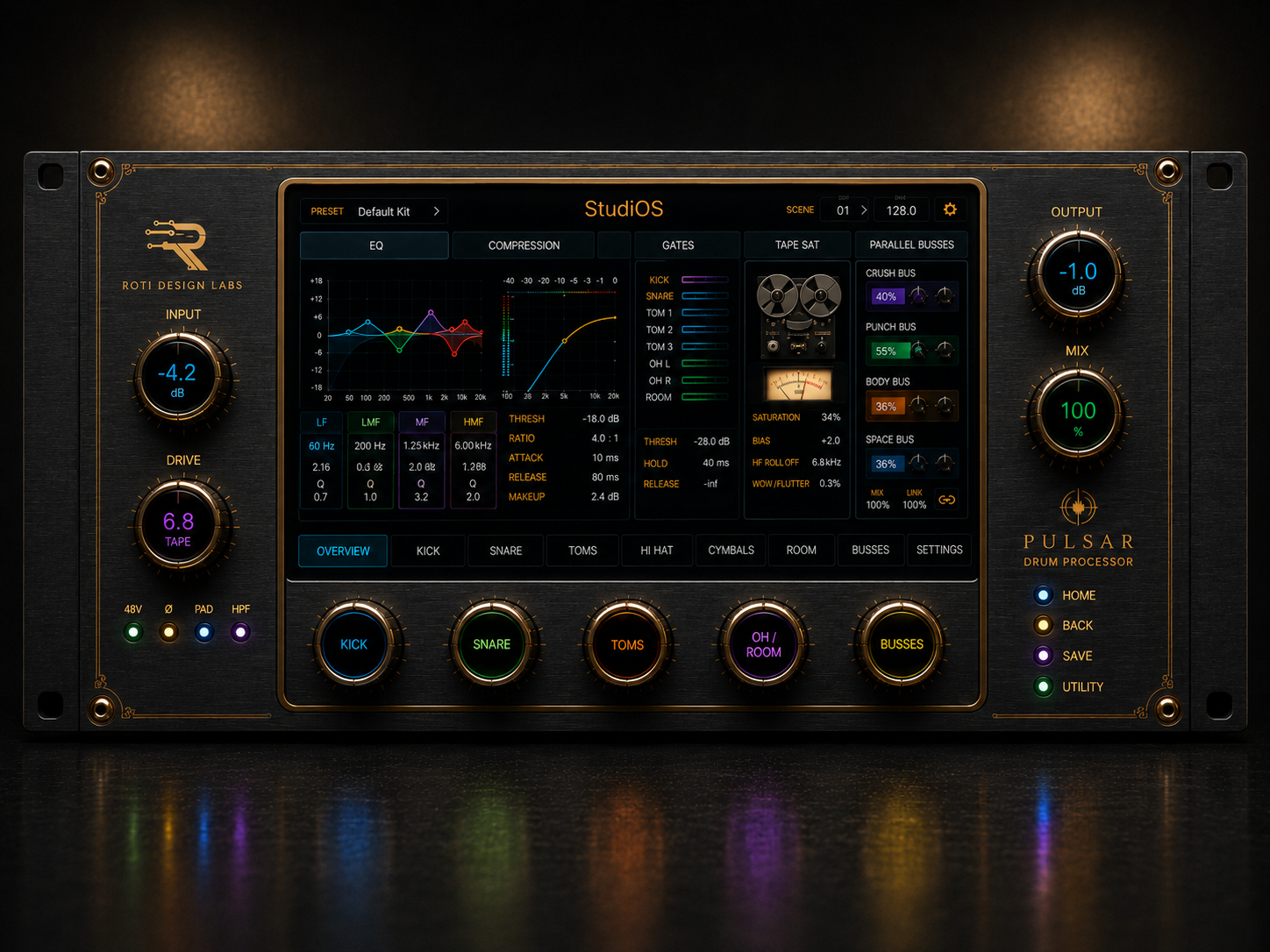
Task: Select the left knob of Punch Bus
Action: 917,351
